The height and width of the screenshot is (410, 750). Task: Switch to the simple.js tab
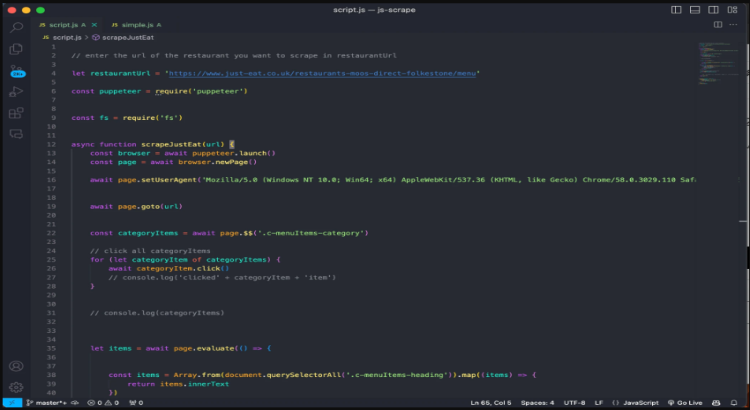click(x=136, y=25)
